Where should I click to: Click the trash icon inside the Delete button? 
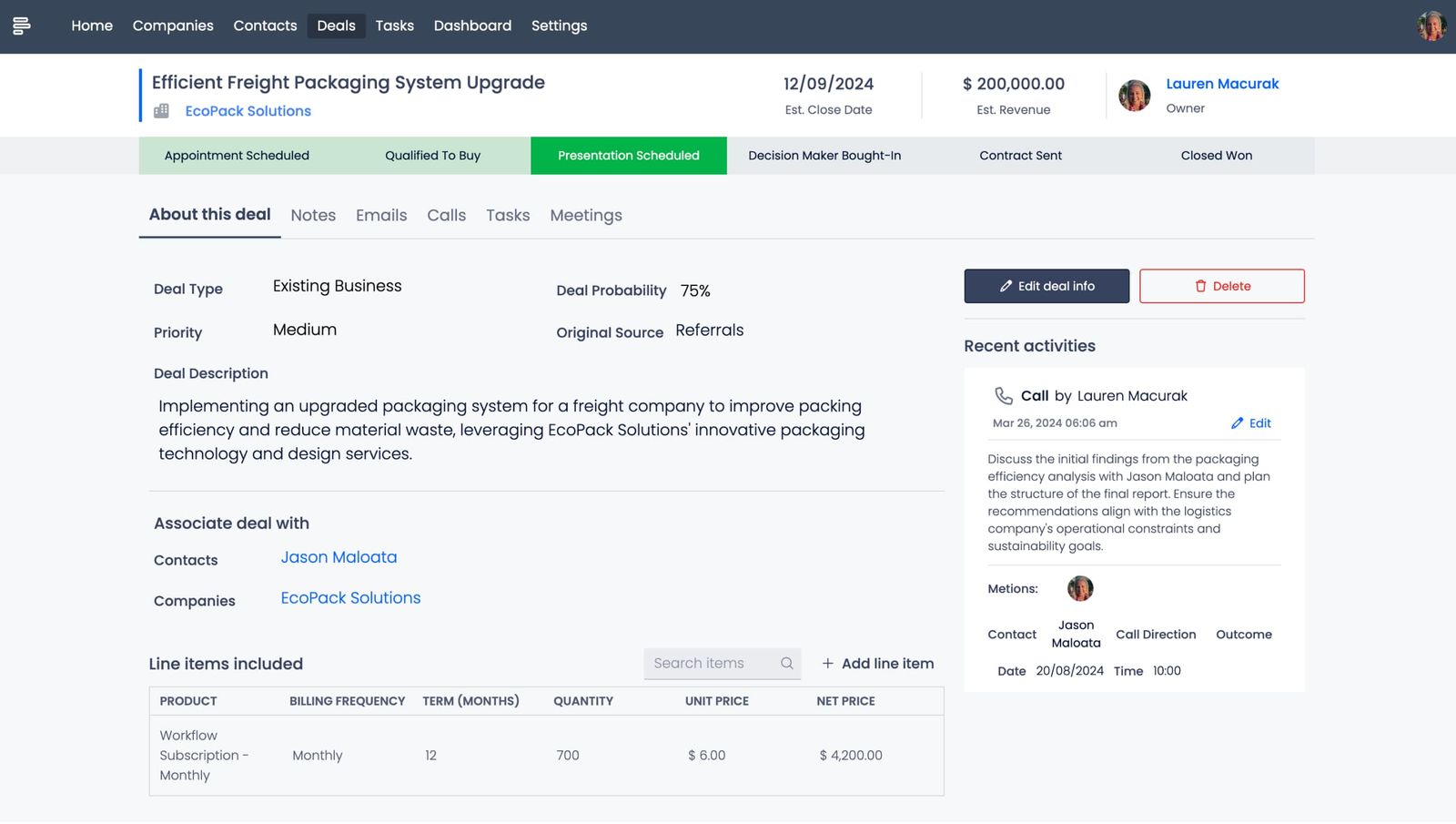pyautogui.click(x=1201, y=285)
